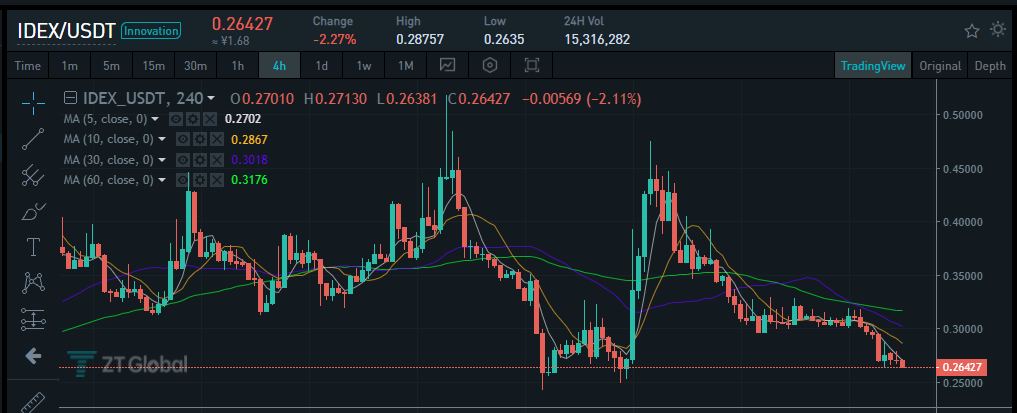The width and height of the screenshot is (1017, 413).
Task: Open the chart settings hexagon icon
Action: 490,65
